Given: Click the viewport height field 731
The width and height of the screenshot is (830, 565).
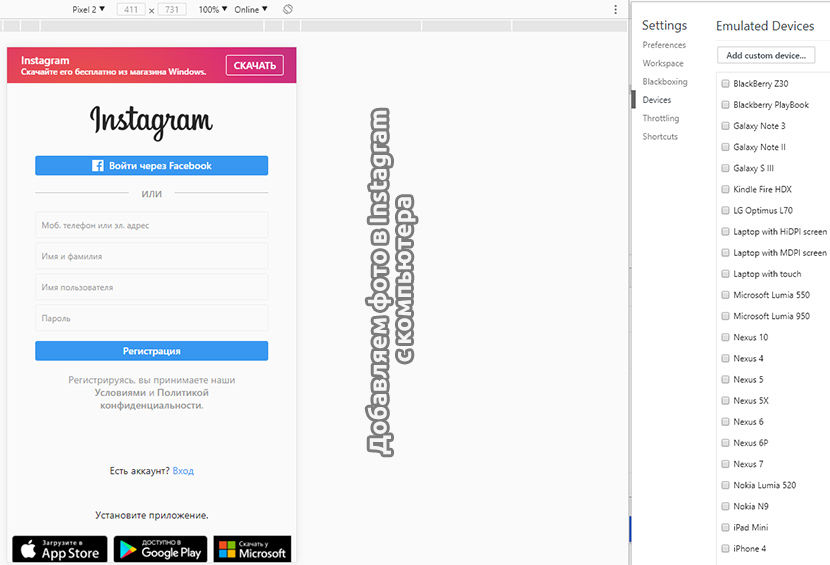Looking at the screenshot, I should point(172,10).
